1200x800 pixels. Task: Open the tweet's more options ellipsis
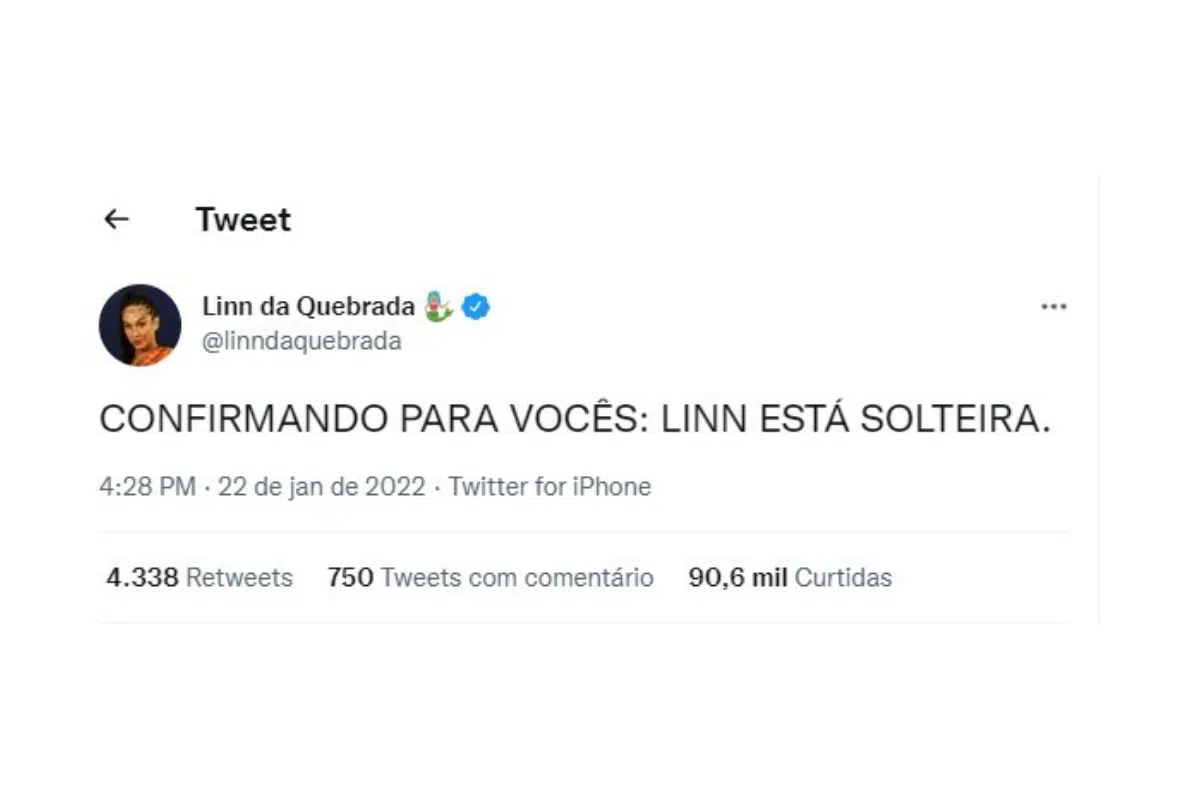(x=1054, y=307)
